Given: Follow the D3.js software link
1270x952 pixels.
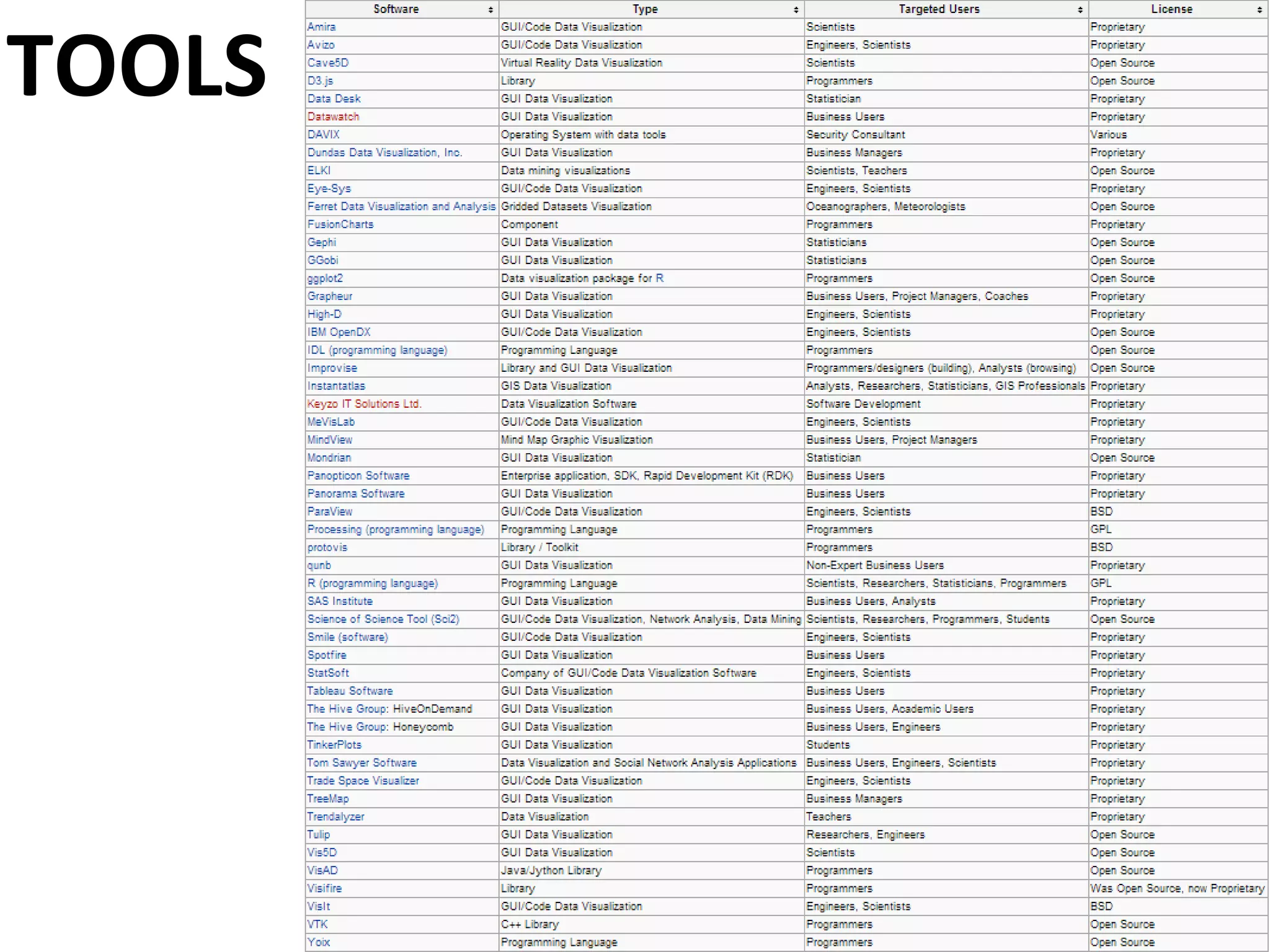Looking at the screenshot, I should point(320,81).
